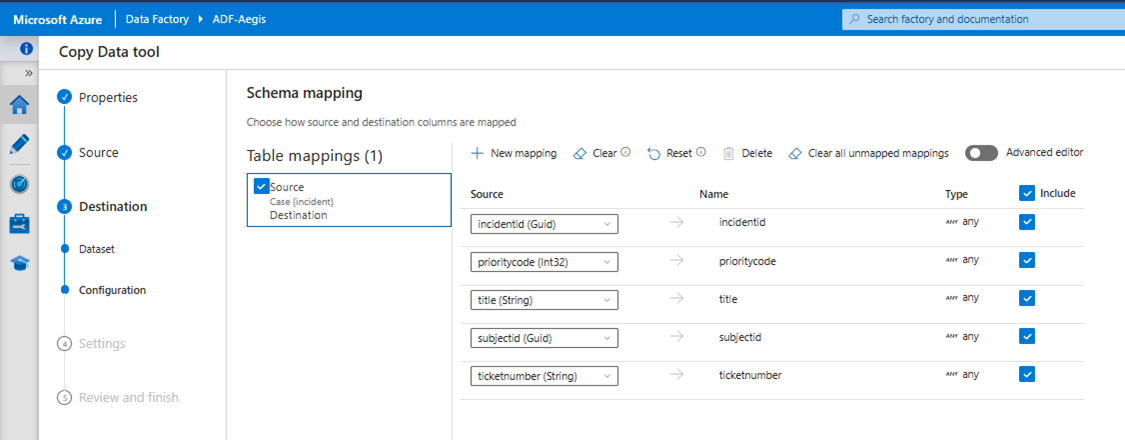
Task: Open the Manage toolbox icon
Action: (x=19, y=224)
